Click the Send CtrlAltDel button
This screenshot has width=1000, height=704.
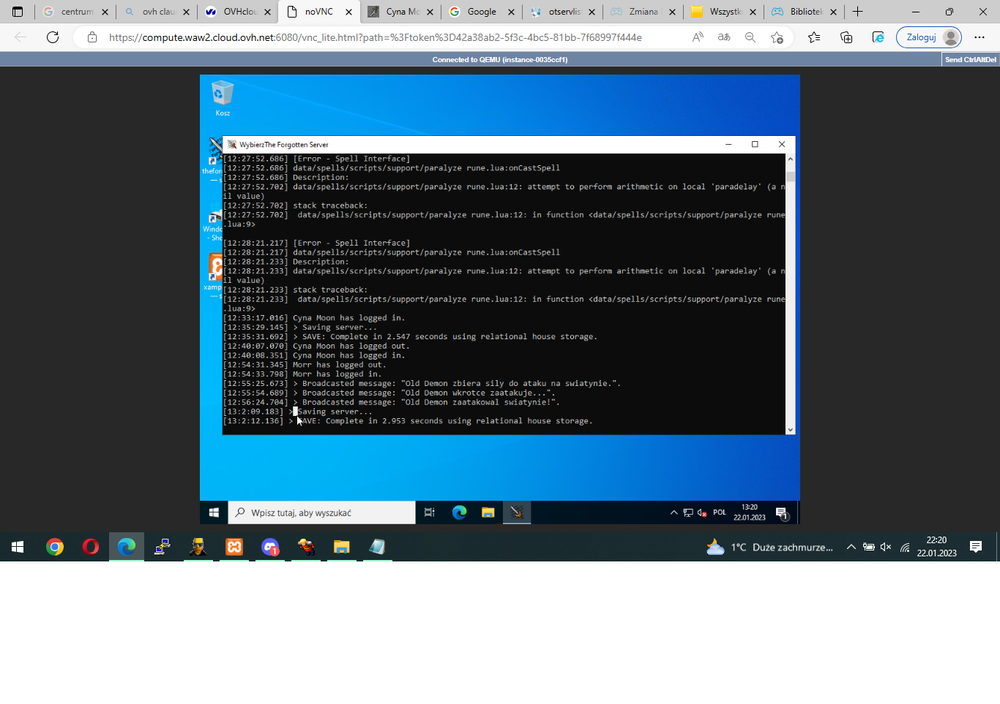[x=970, y=59]
